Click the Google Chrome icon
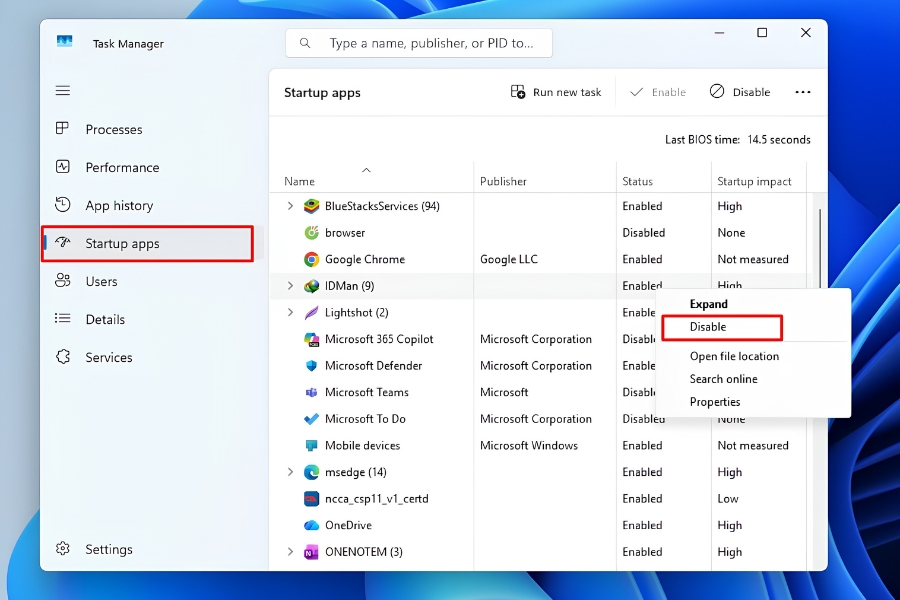Viewport: 900px width, 600px height. [x=311, y=260]
